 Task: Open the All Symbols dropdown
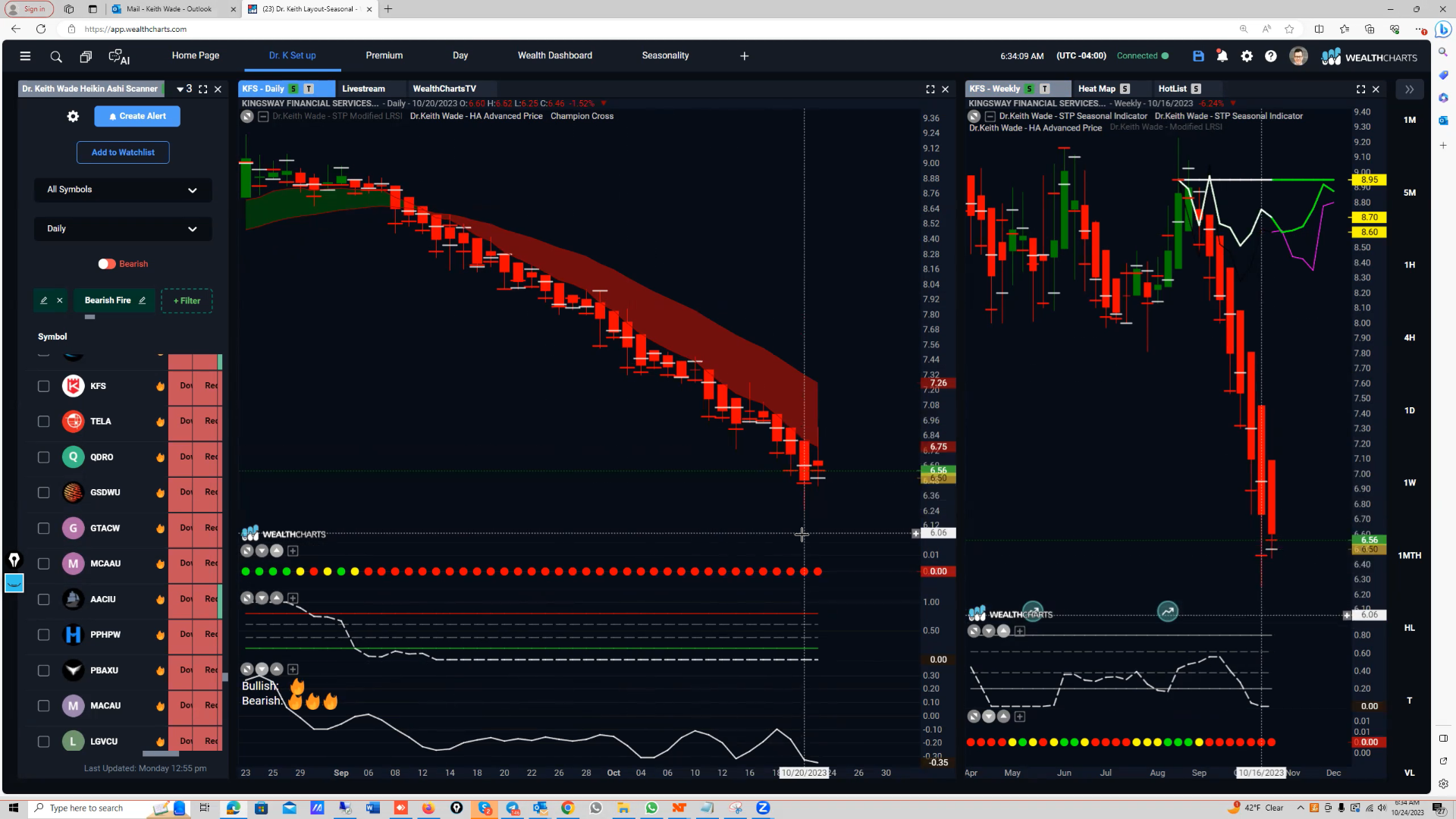click(x=123, y=190)
